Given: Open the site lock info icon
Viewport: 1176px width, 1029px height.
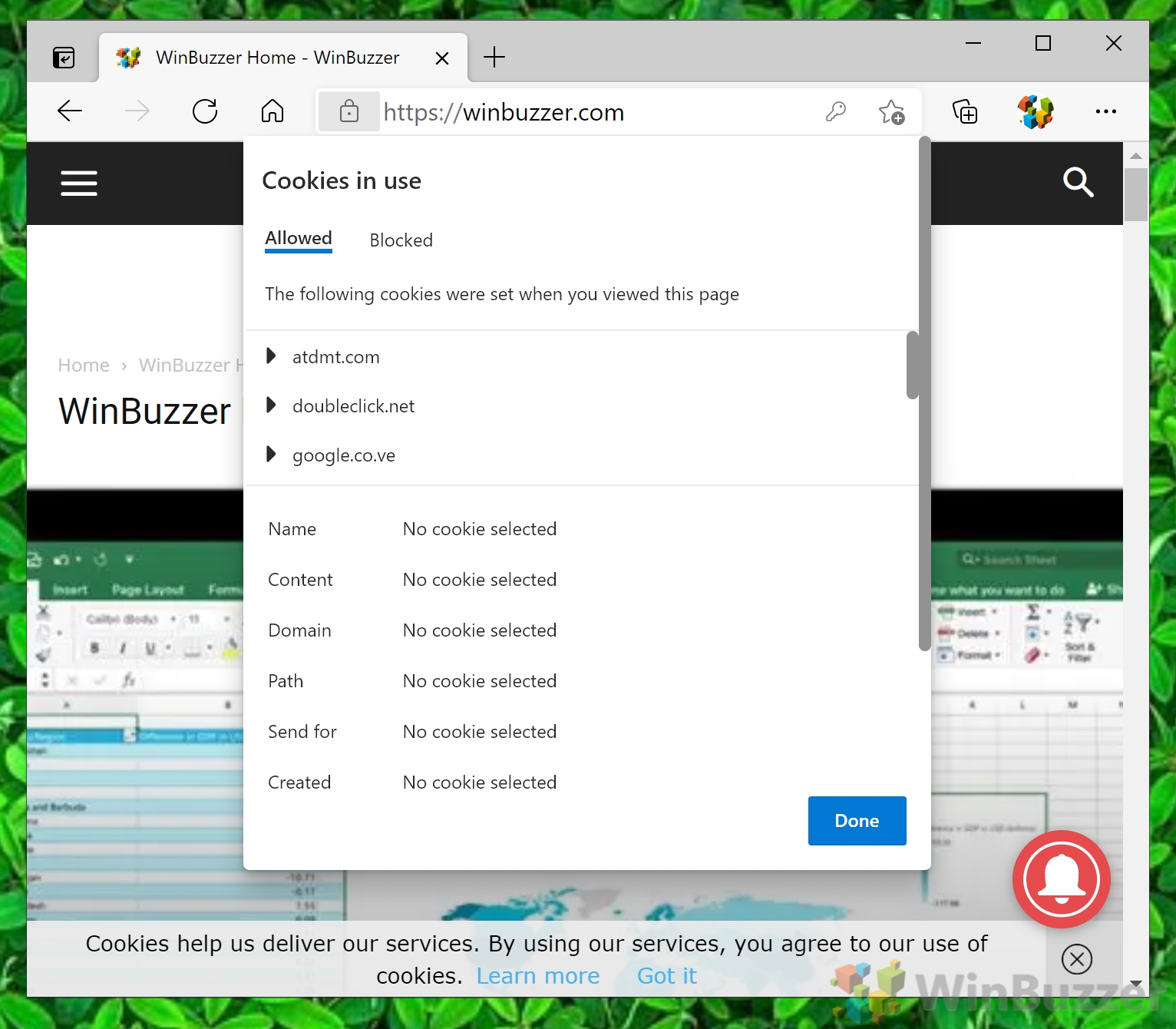Looking at the screenshot, I should [349, 111].
